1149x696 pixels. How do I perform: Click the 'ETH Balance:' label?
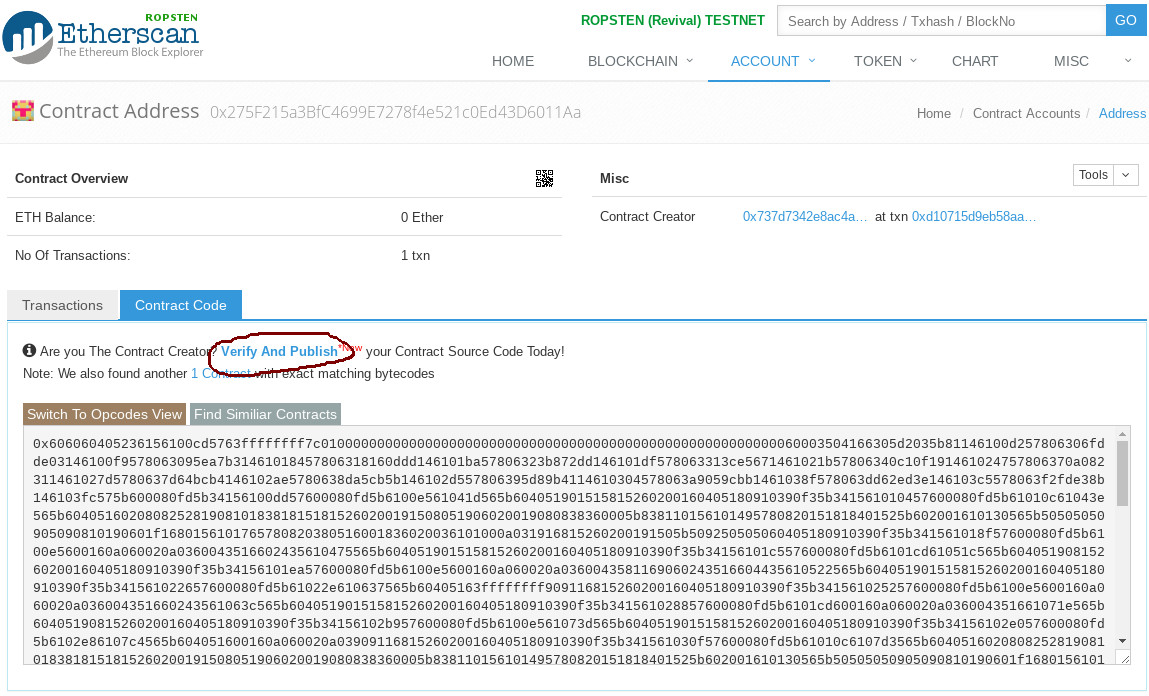[55, 218]
